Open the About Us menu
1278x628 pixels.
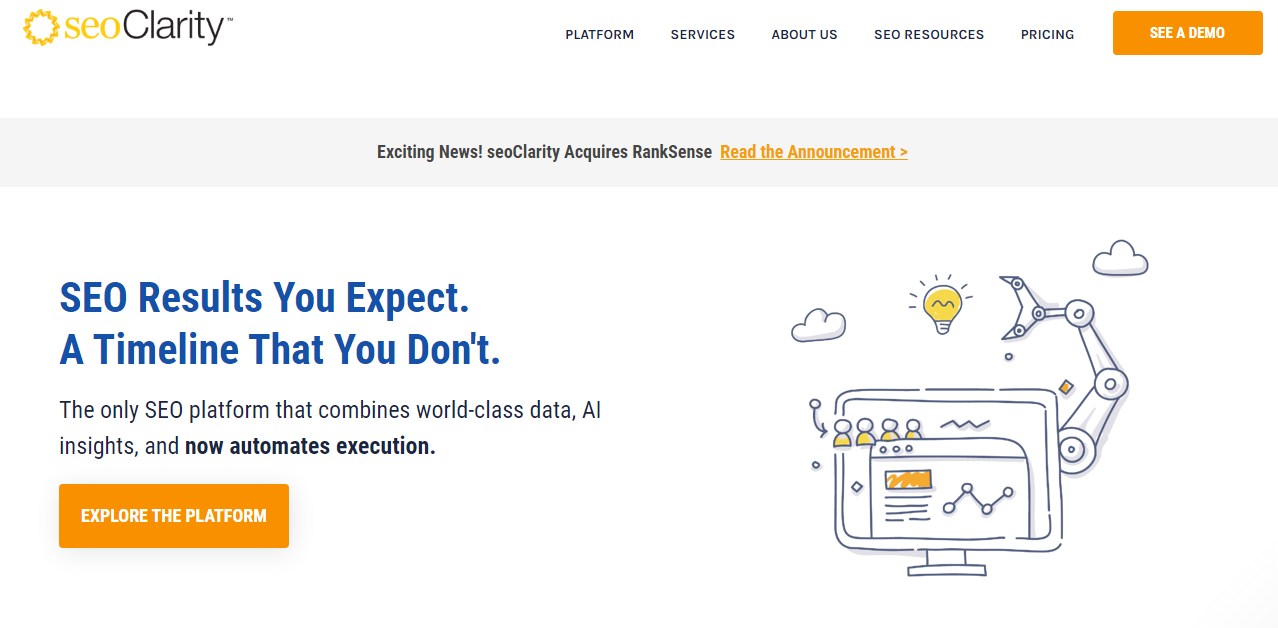pos(805,34)
